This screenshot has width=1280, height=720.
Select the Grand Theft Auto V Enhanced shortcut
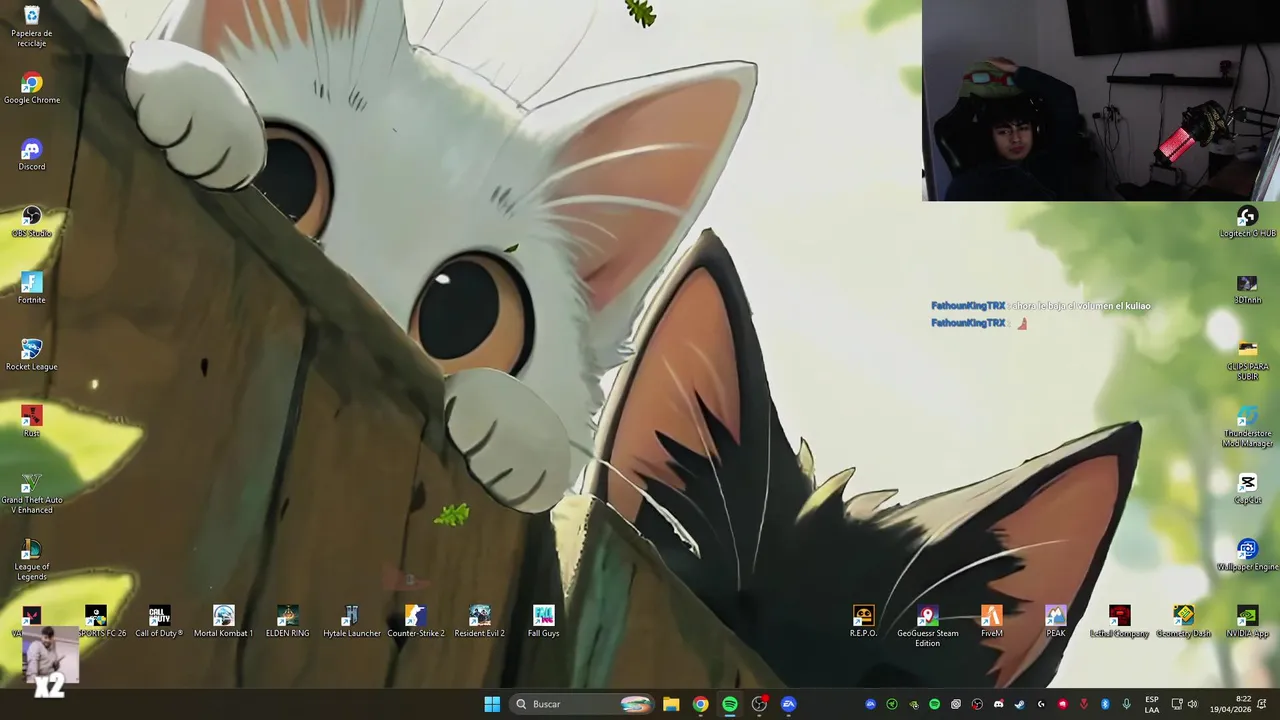[31, 493]
